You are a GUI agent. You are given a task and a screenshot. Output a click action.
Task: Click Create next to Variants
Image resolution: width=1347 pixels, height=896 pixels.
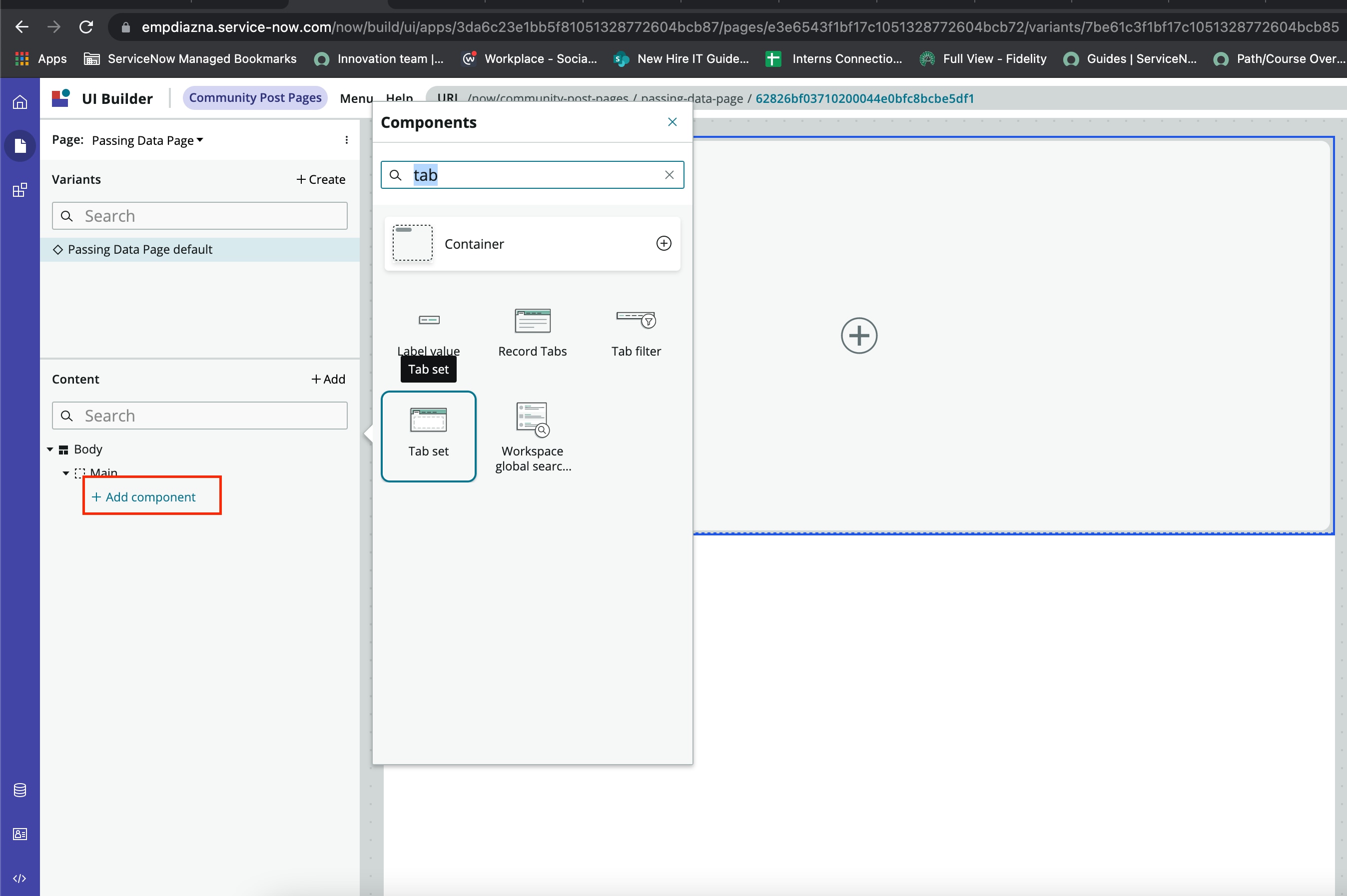[321, 179]
